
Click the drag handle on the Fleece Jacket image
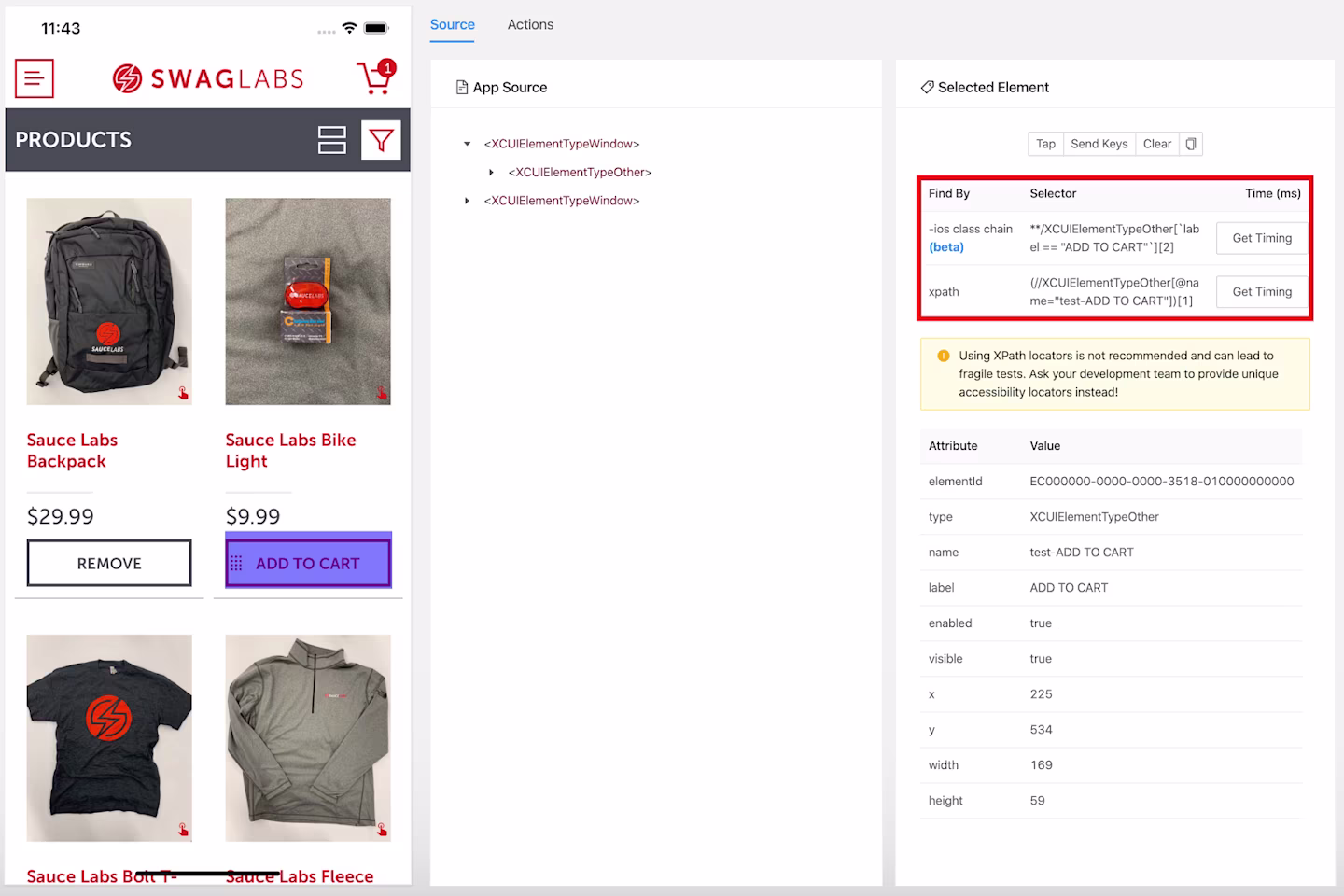(x=383, y=830)
